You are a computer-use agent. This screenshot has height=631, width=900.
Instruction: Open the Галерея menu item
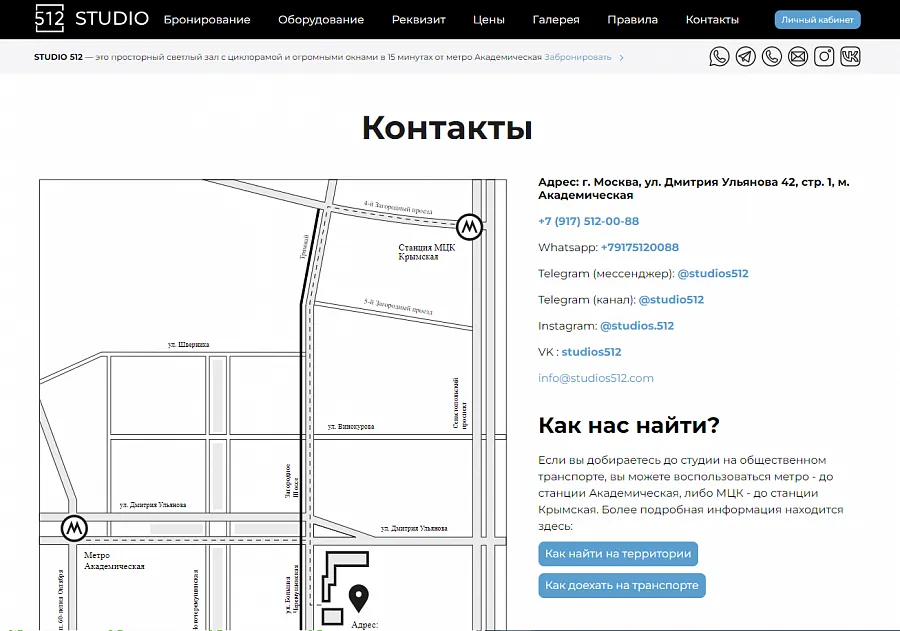point(556,20)
